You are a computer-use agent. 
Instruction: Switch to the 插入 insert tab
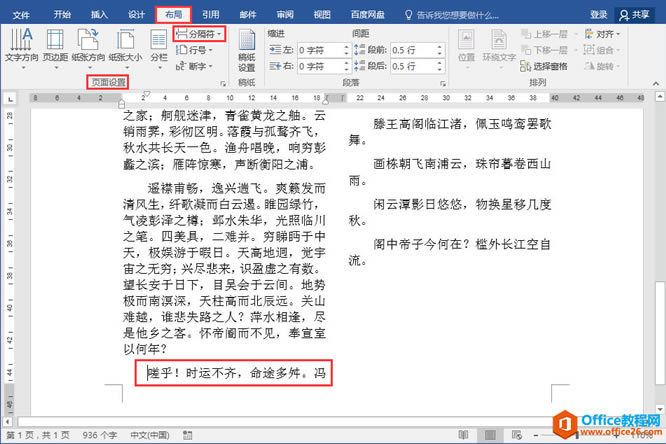99,14
